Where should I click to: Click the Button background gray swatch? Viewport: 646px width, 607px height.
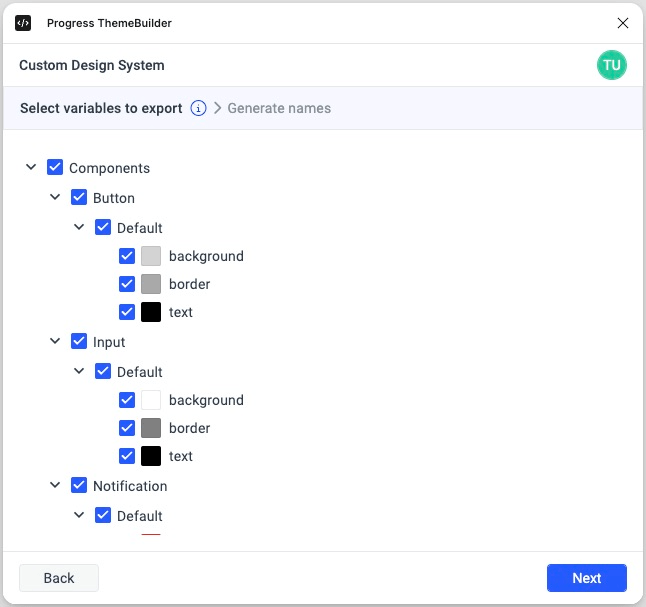[x=151, y=256]
